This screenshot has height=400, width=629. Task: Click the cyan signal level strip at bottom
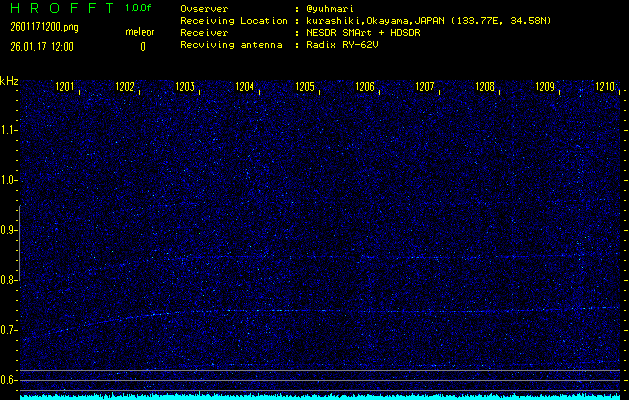(x=320, y=396)
